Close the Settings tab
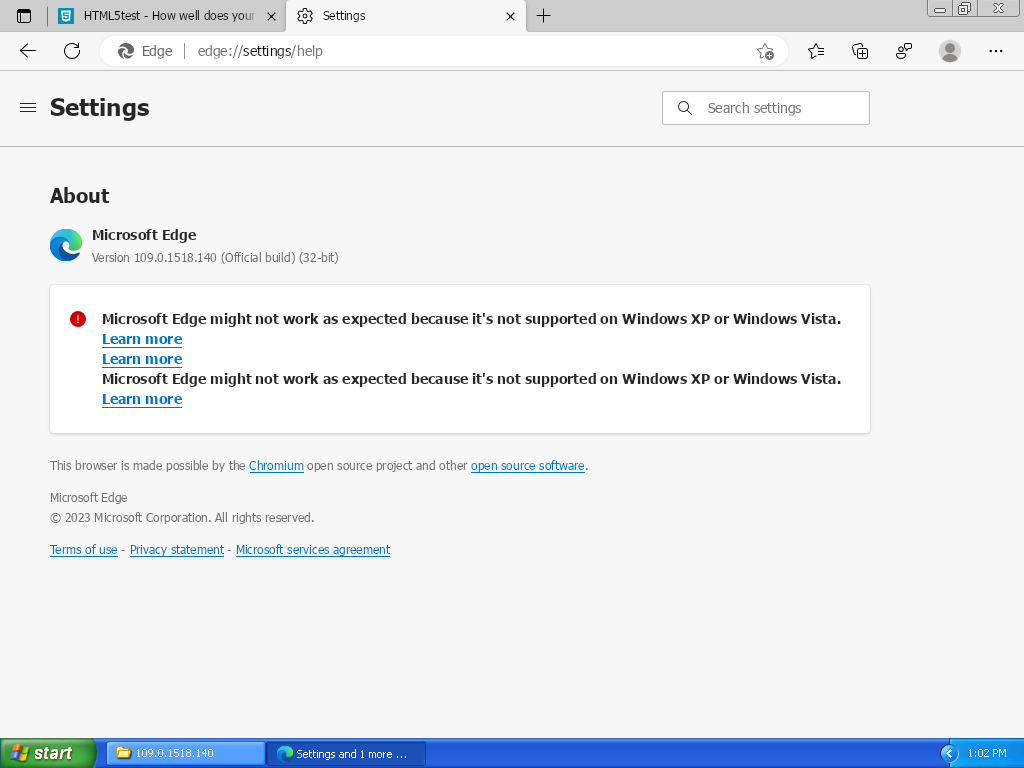Screen dimensions: 1024x768 click(x=511, y=16)
